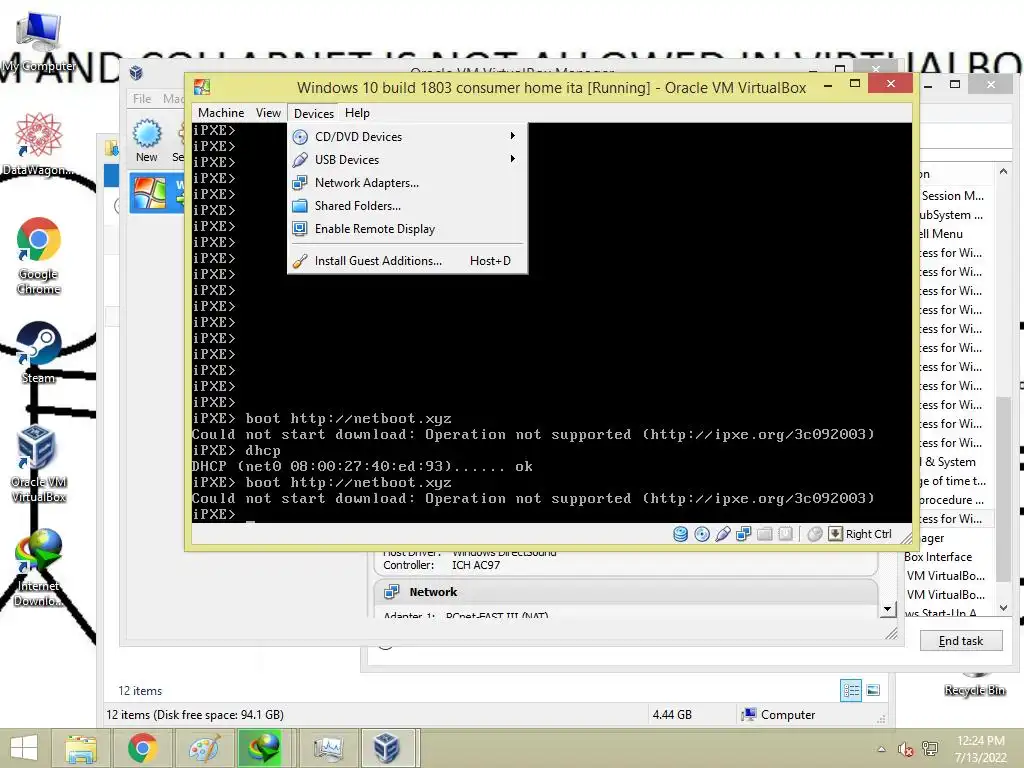Switch Explorer to large icons view
Screen dimensions: 1024x768
pos(873,690)
